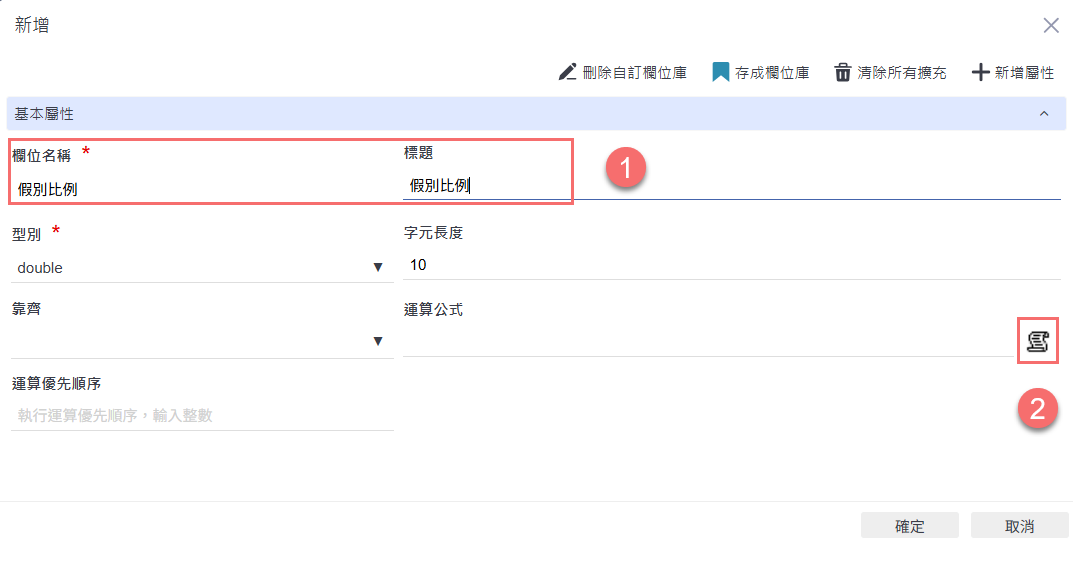Close the 新增 dialog with the X
The image size is (1073, 565).
pyautogui.click(x=1051, y=26)
